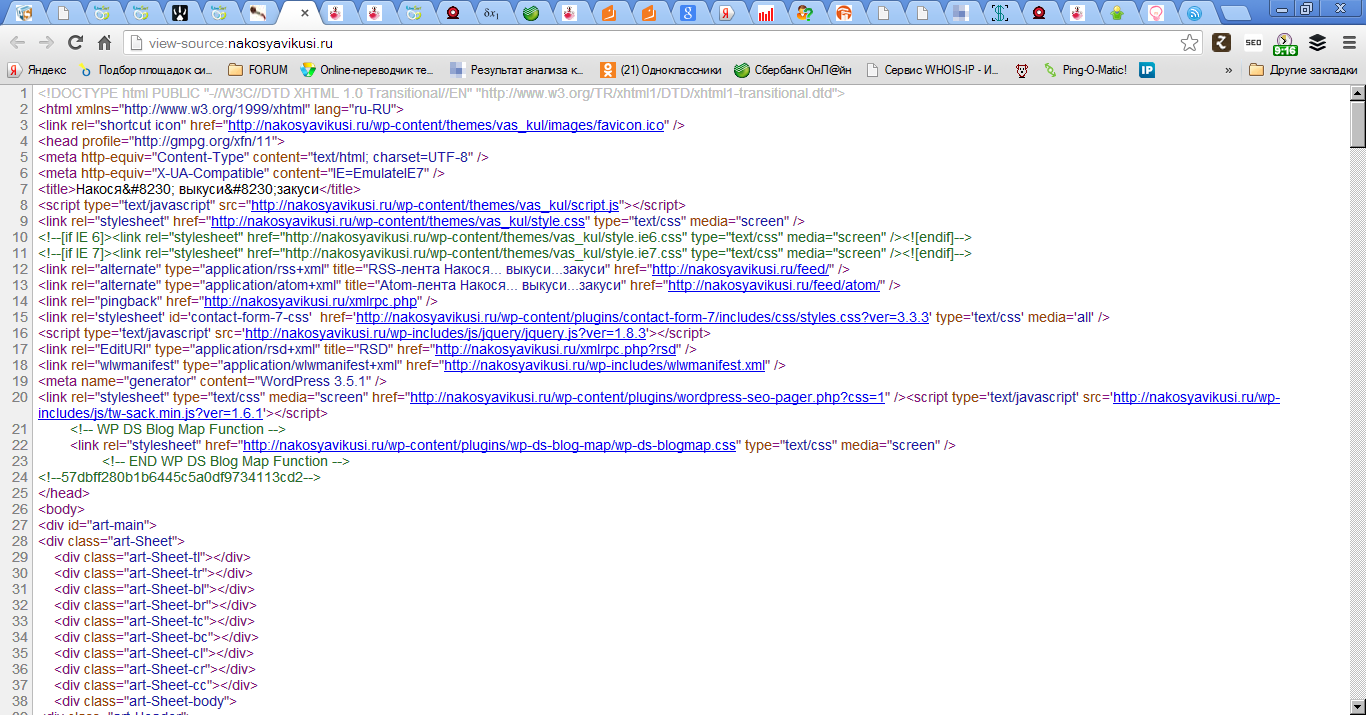Image resolution: width=1366 pixels, height=715 pixels.
Task: Open the wp-ds-blogmap.css link
Action: click(x=490, y=445)
